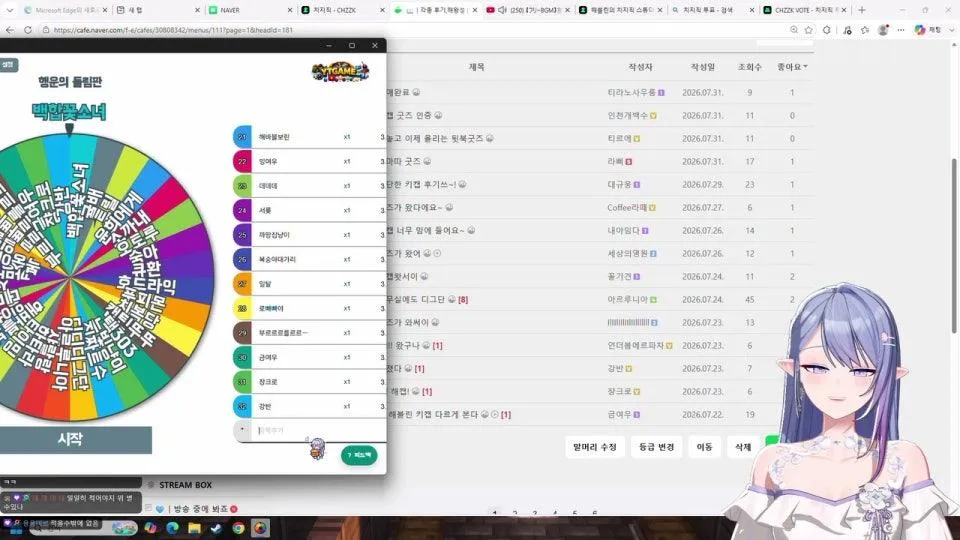Click the 삭제 button
The height and width of the screenshot is (540, 960).
(x=743, y=447)
